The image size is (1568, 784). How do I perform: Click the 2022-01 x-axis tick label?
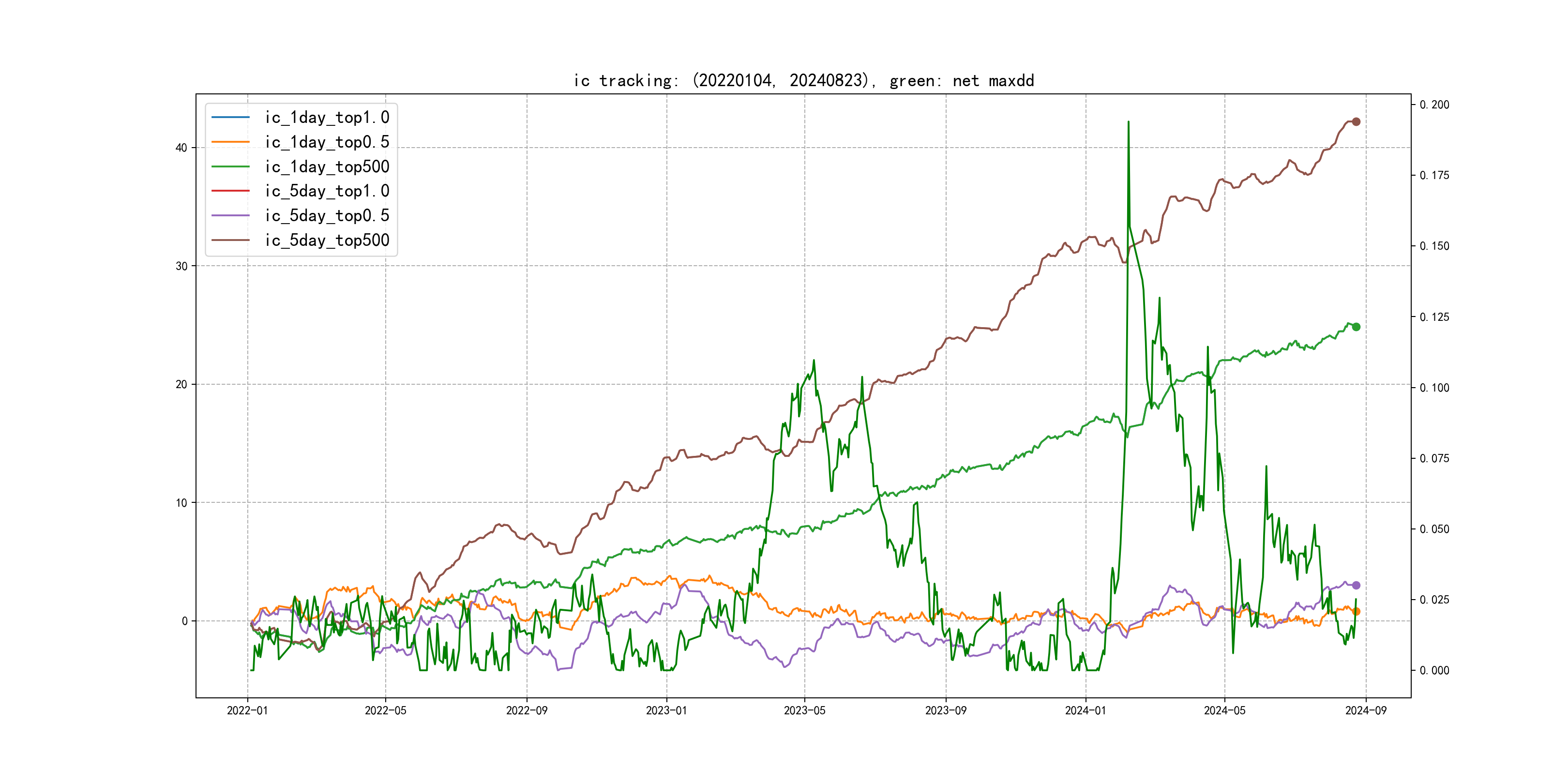point(247,710)
